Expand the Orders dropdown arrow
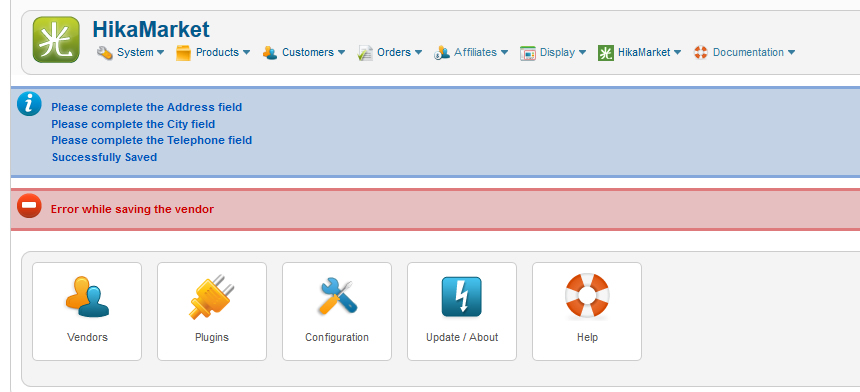860x392 pixels. pos(418,53)
